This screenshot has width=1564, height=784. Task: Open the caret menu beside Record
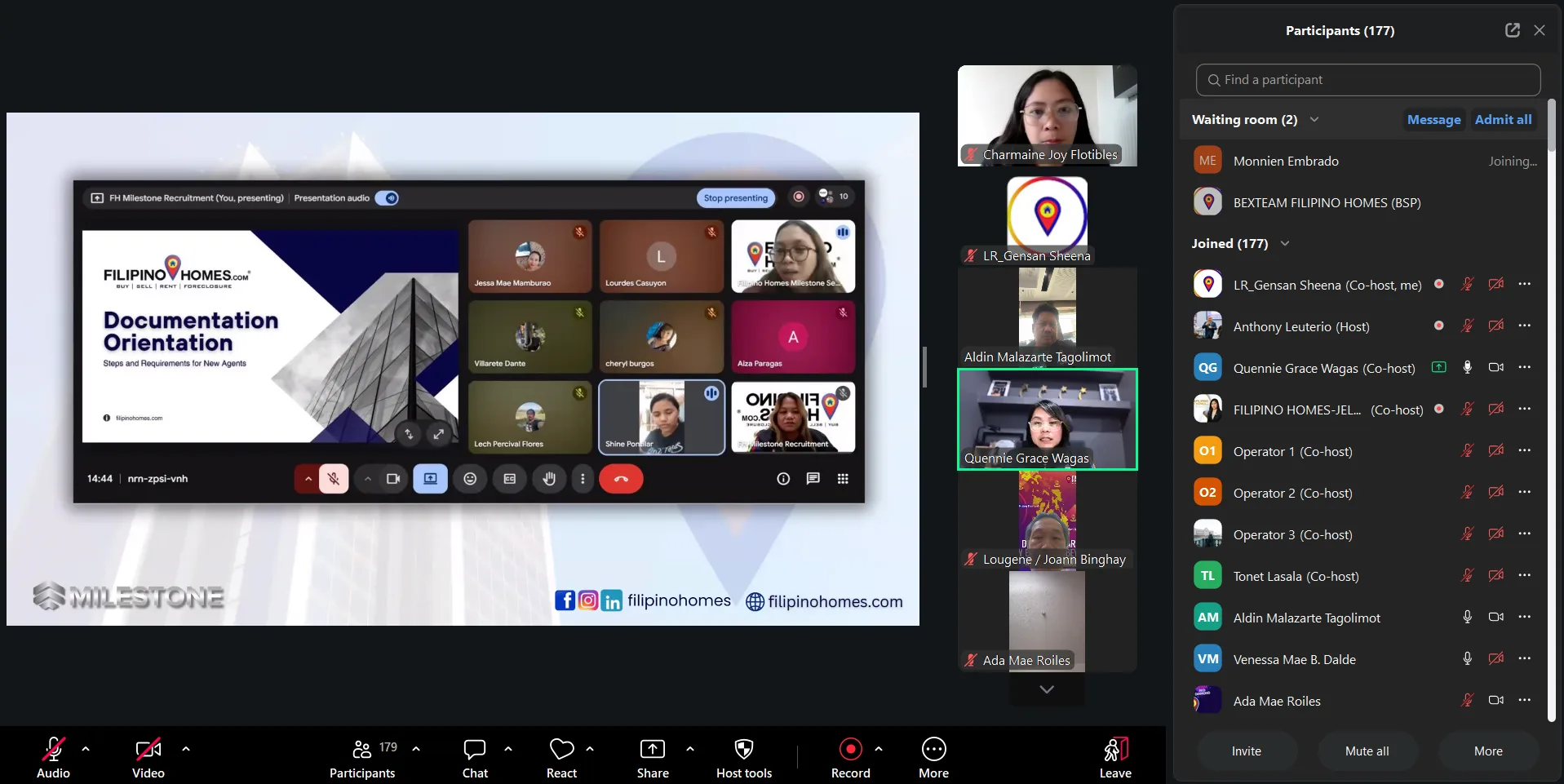point(879,748)
